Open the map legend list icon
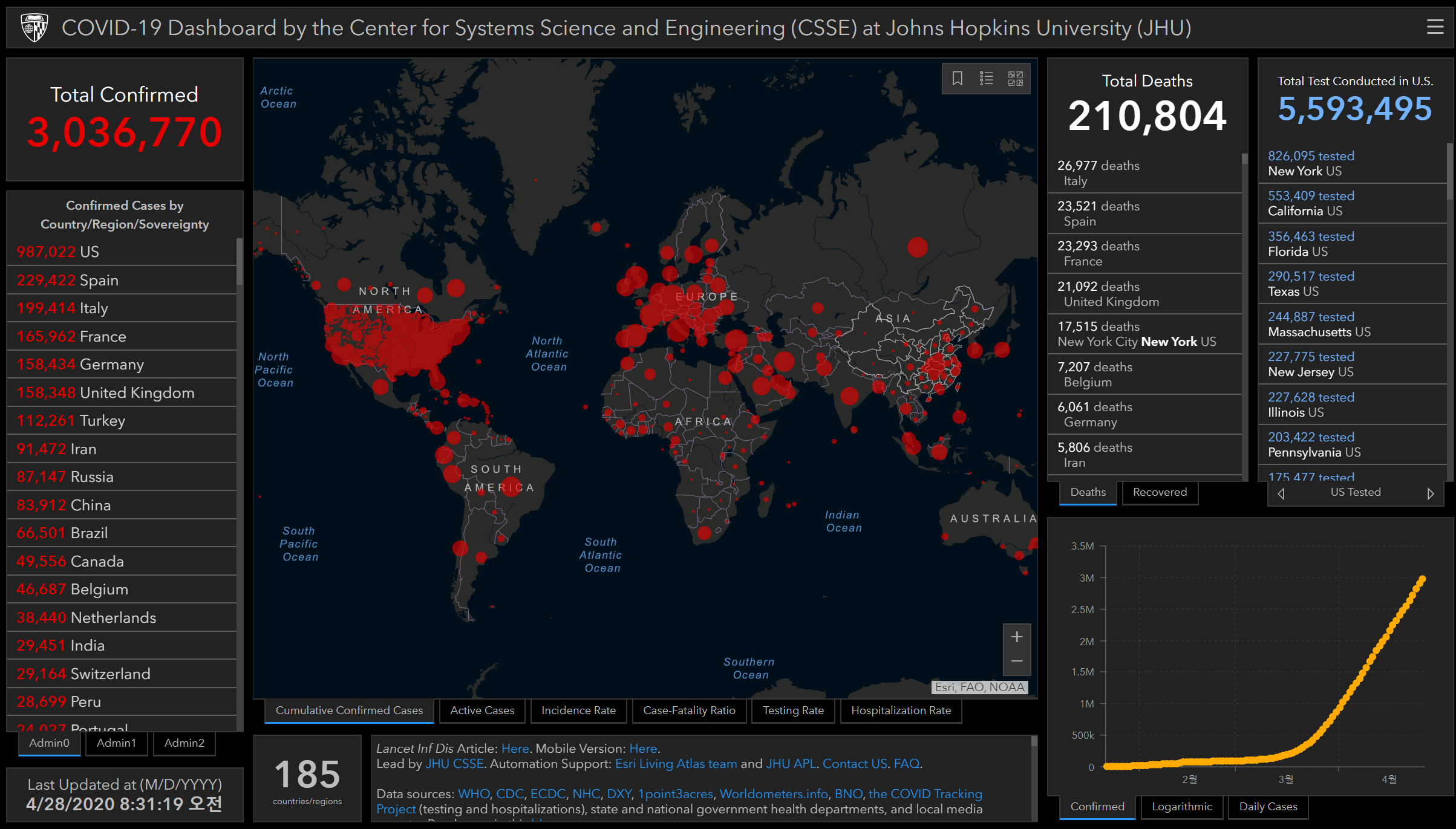 [987, 78]
